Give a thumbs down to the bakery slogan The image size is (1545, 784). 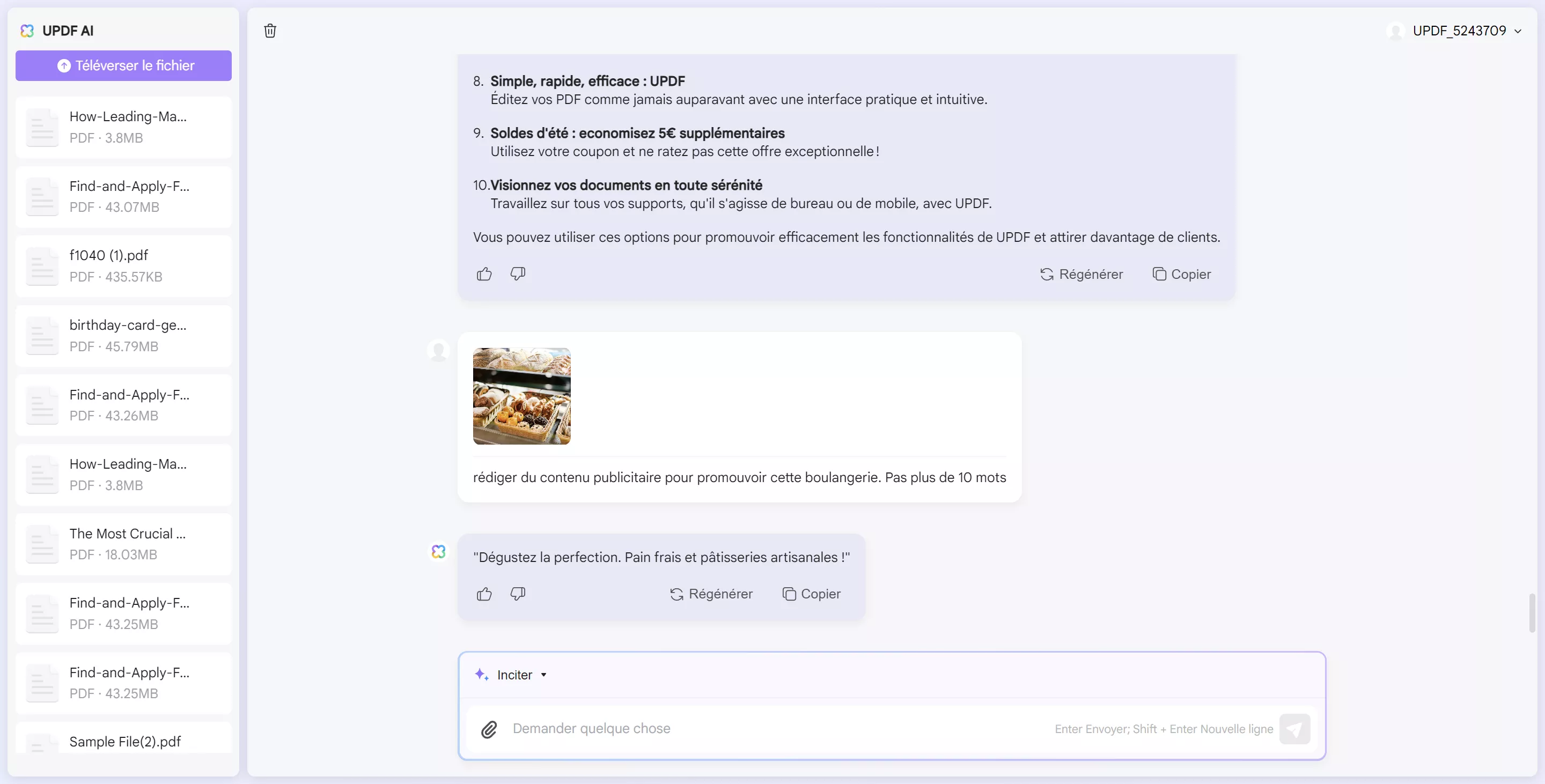tap(517, 594)
